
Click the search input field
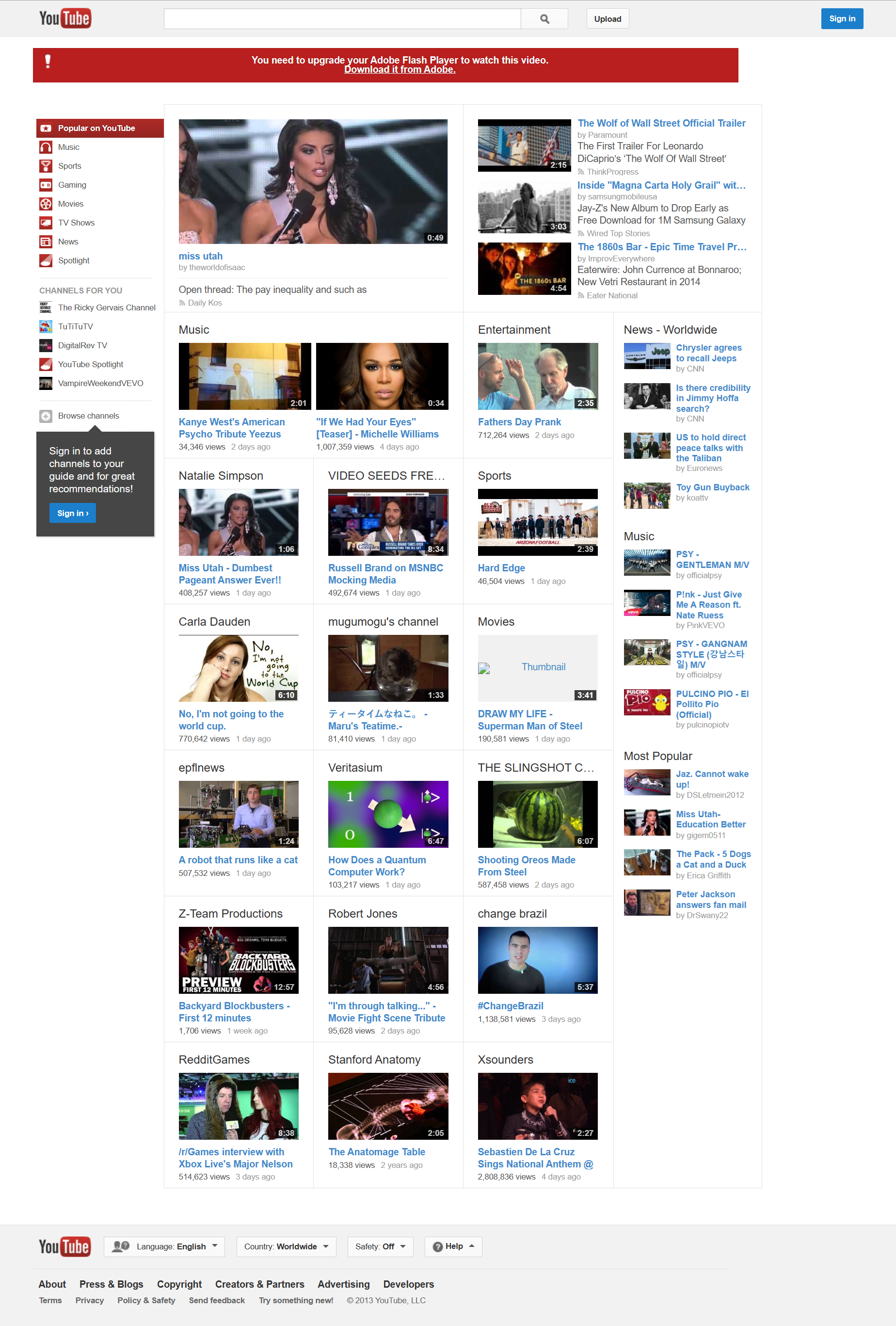pos(342,19)
